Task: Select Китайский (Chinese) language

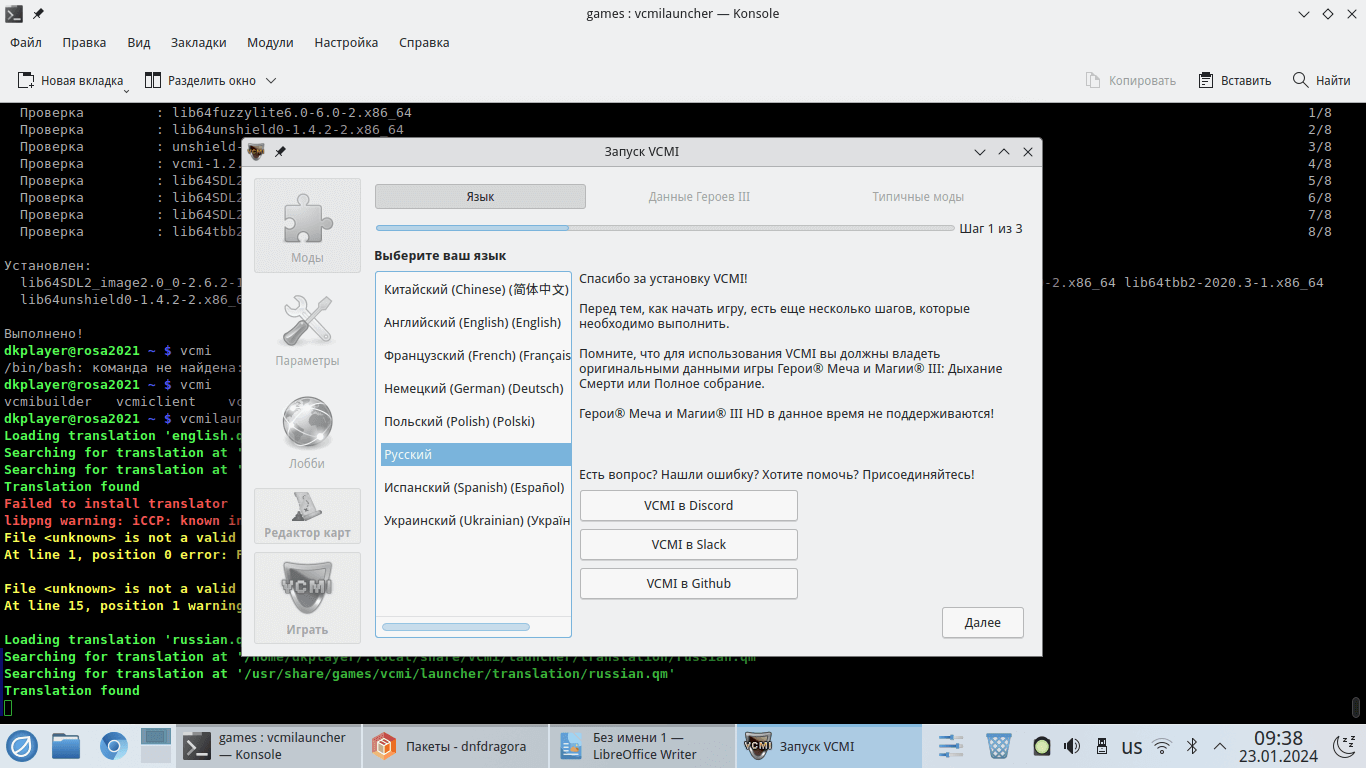Action: (476, 290)
